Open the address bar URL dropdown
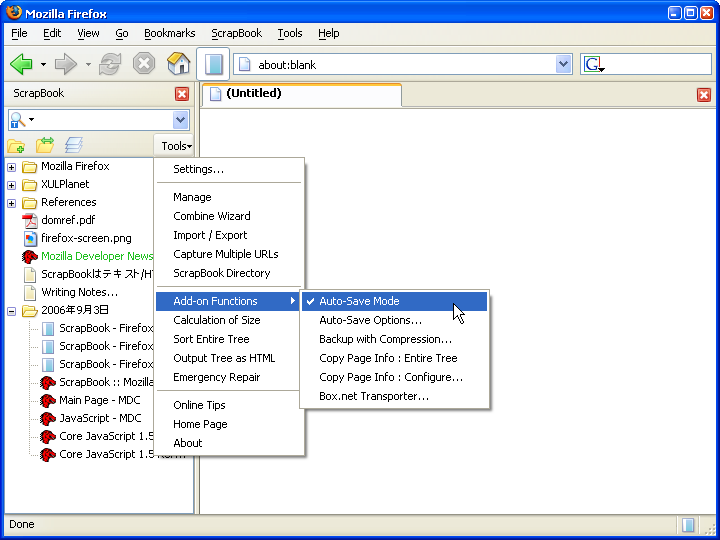 (x=563, y=64)
